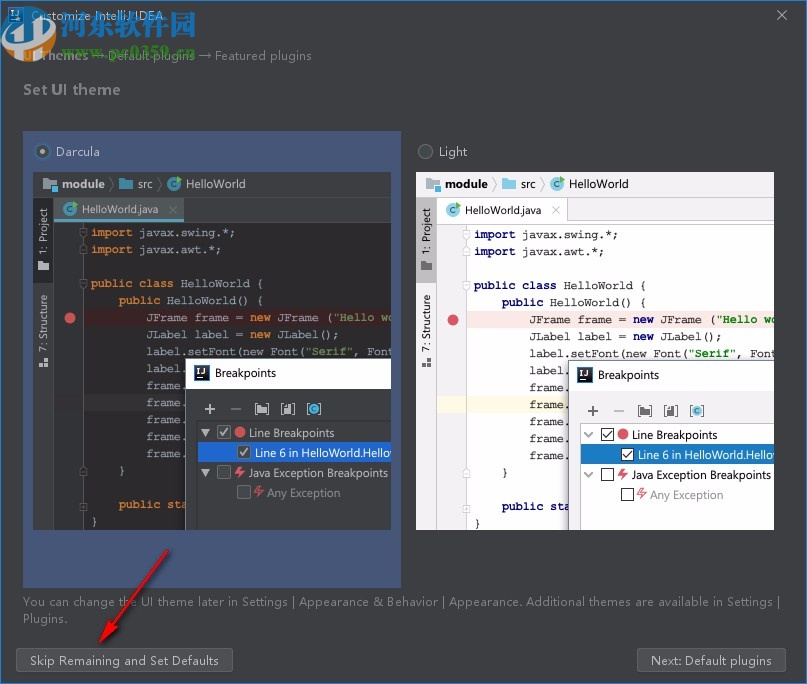Click Skip Remaining and Set Defaults
The width and height of the screenshot is (807, 684).
point(124,660)
